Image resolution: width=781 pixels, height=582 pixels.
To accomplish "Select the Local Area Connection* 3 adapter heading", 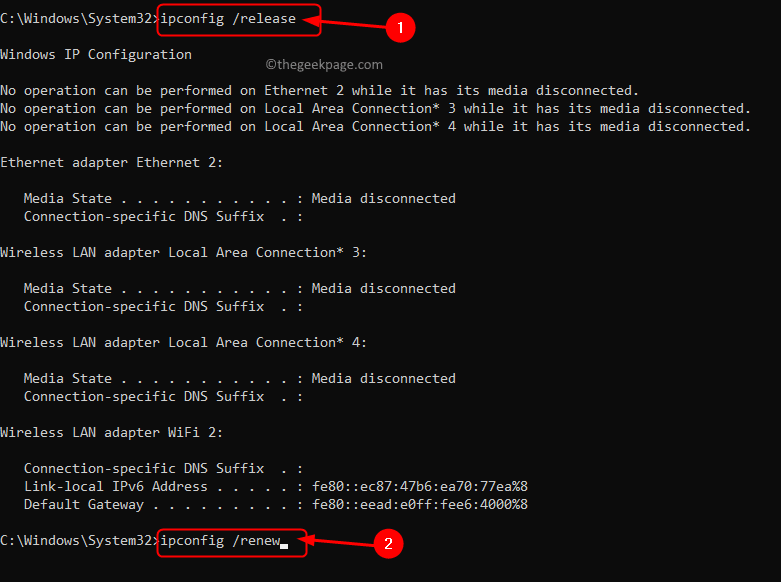I will click(183, 253).
